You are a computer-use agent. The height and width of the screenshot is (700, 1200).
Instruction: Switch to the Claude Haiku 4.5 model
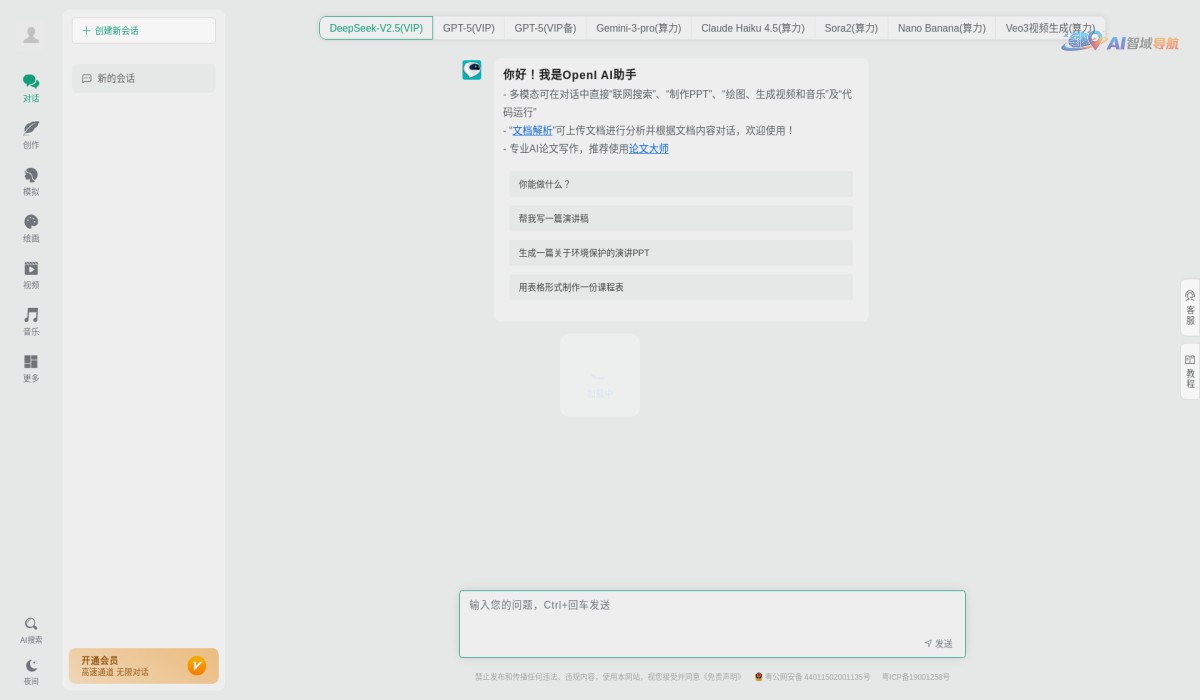click(752, 28)
